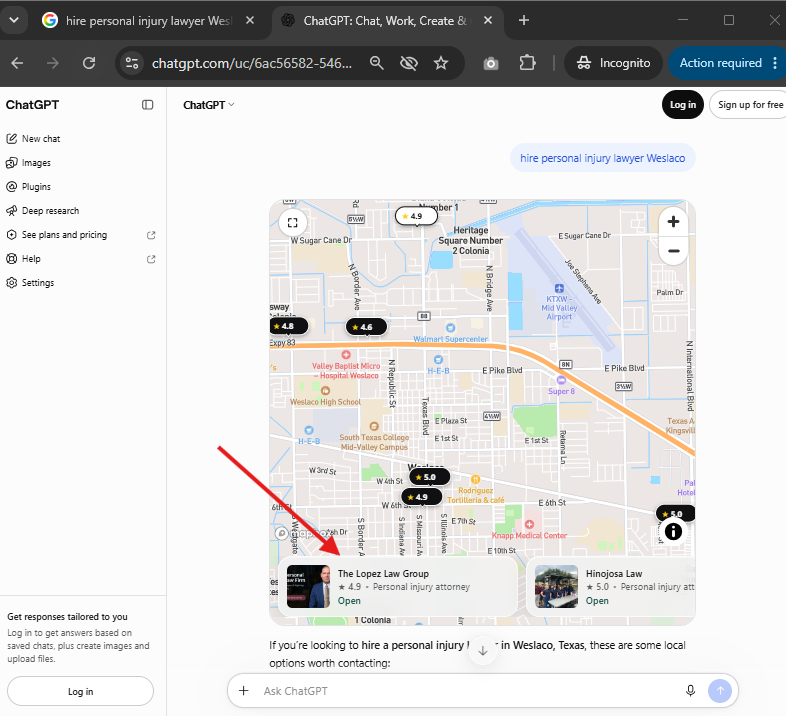Click the Super 8 map label
The image size is (786, 716).
click(561, 391)
